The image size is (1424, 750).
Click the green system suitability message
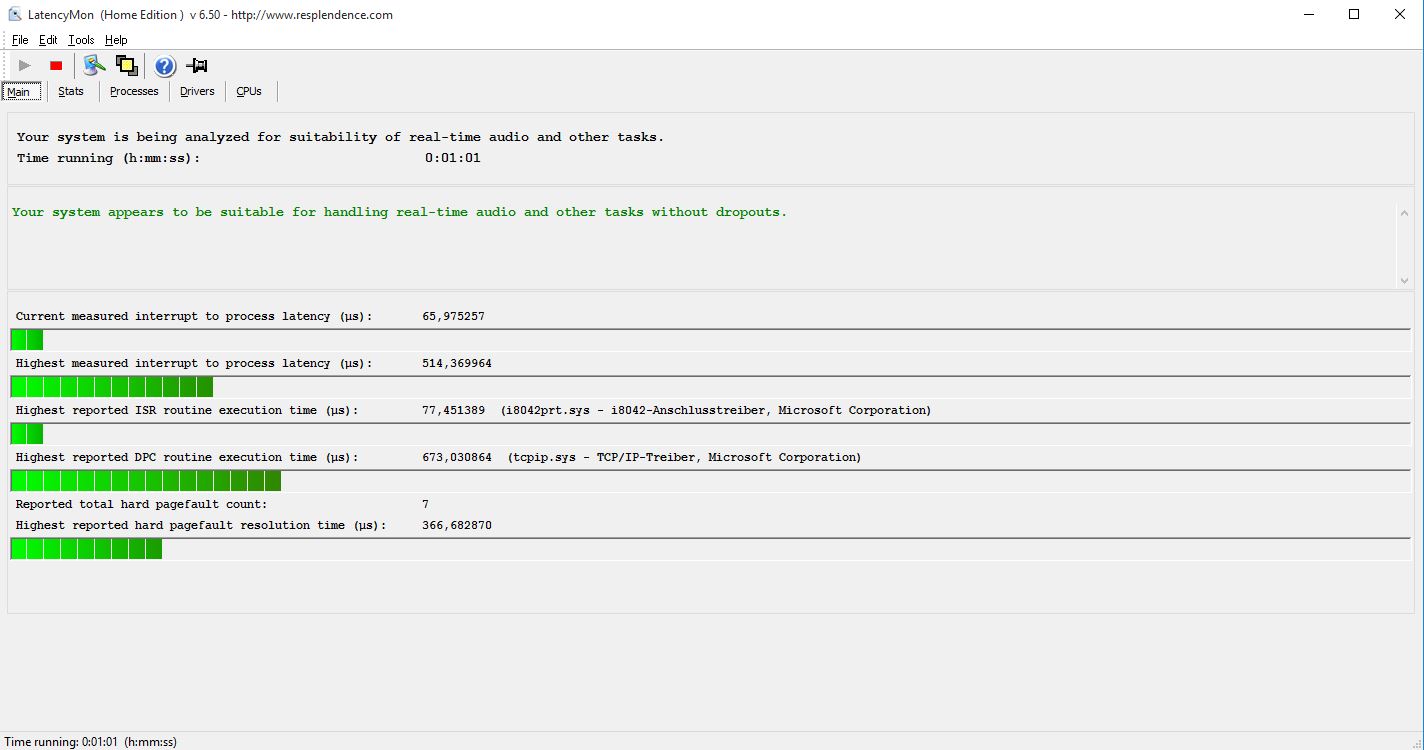(x=399, y=212)
